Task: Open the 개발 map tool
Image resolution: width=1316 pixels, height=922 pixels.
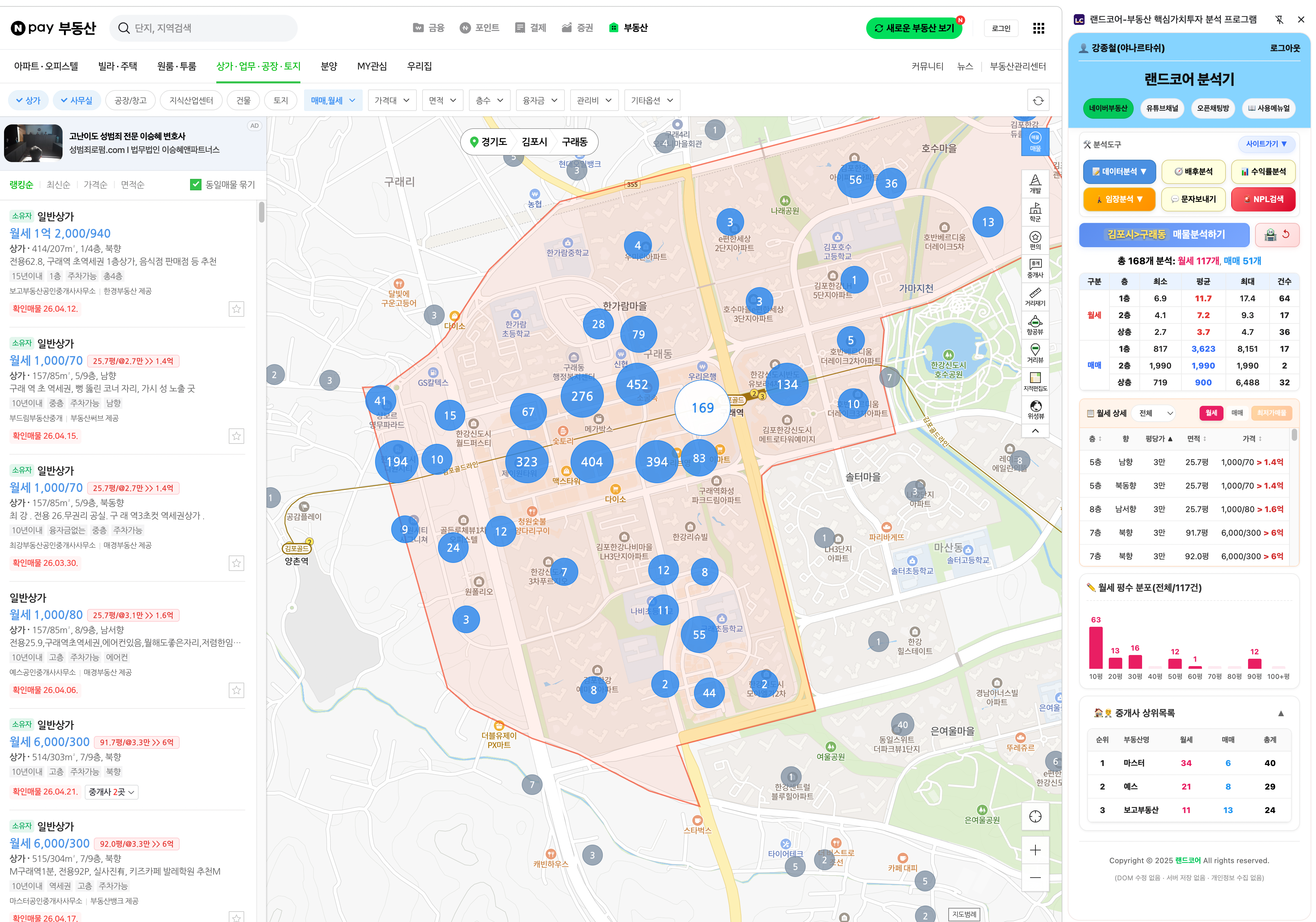Action: click(x=1034, y=184)
